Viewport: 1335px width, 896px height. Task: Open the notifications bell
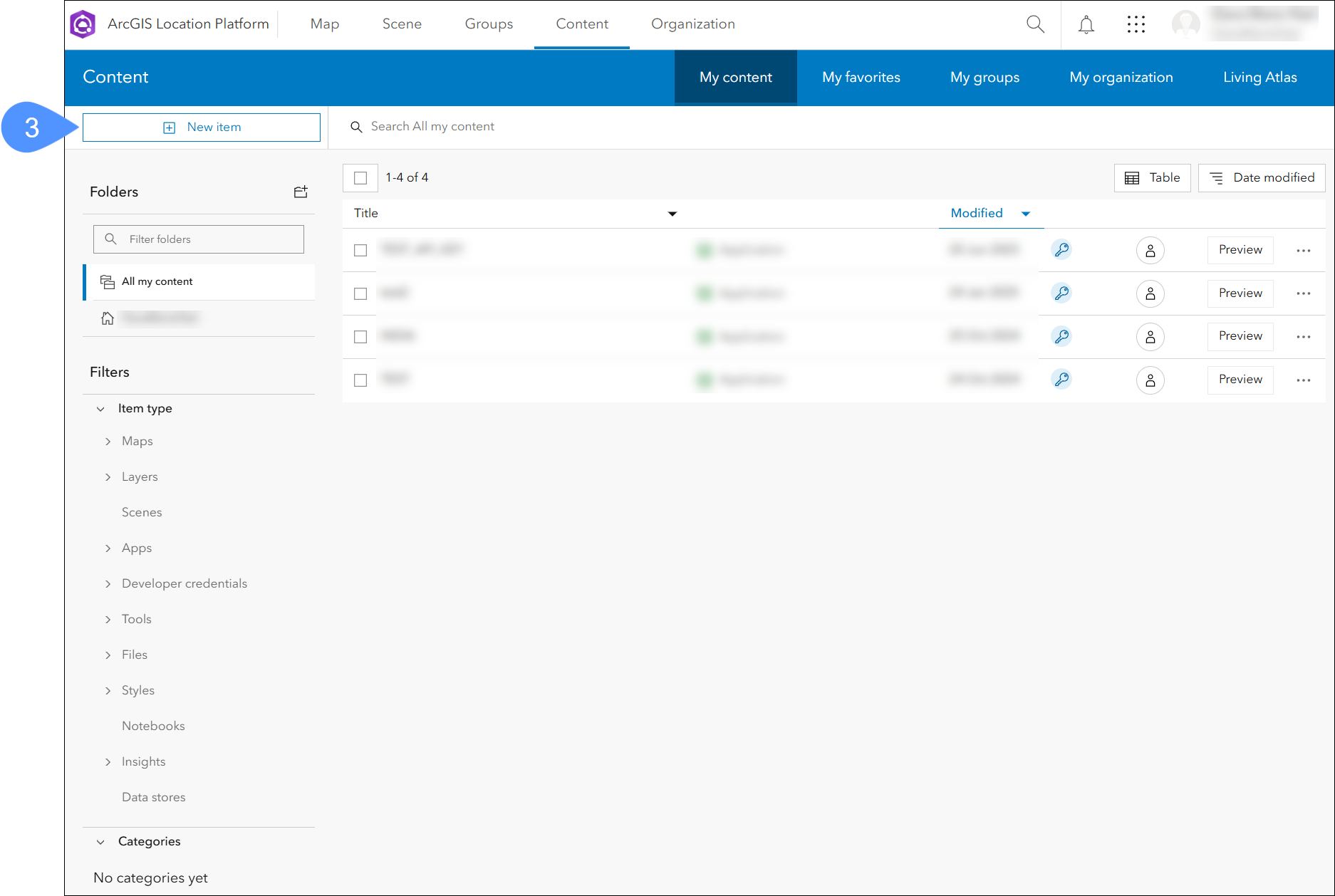[1086, 25]
